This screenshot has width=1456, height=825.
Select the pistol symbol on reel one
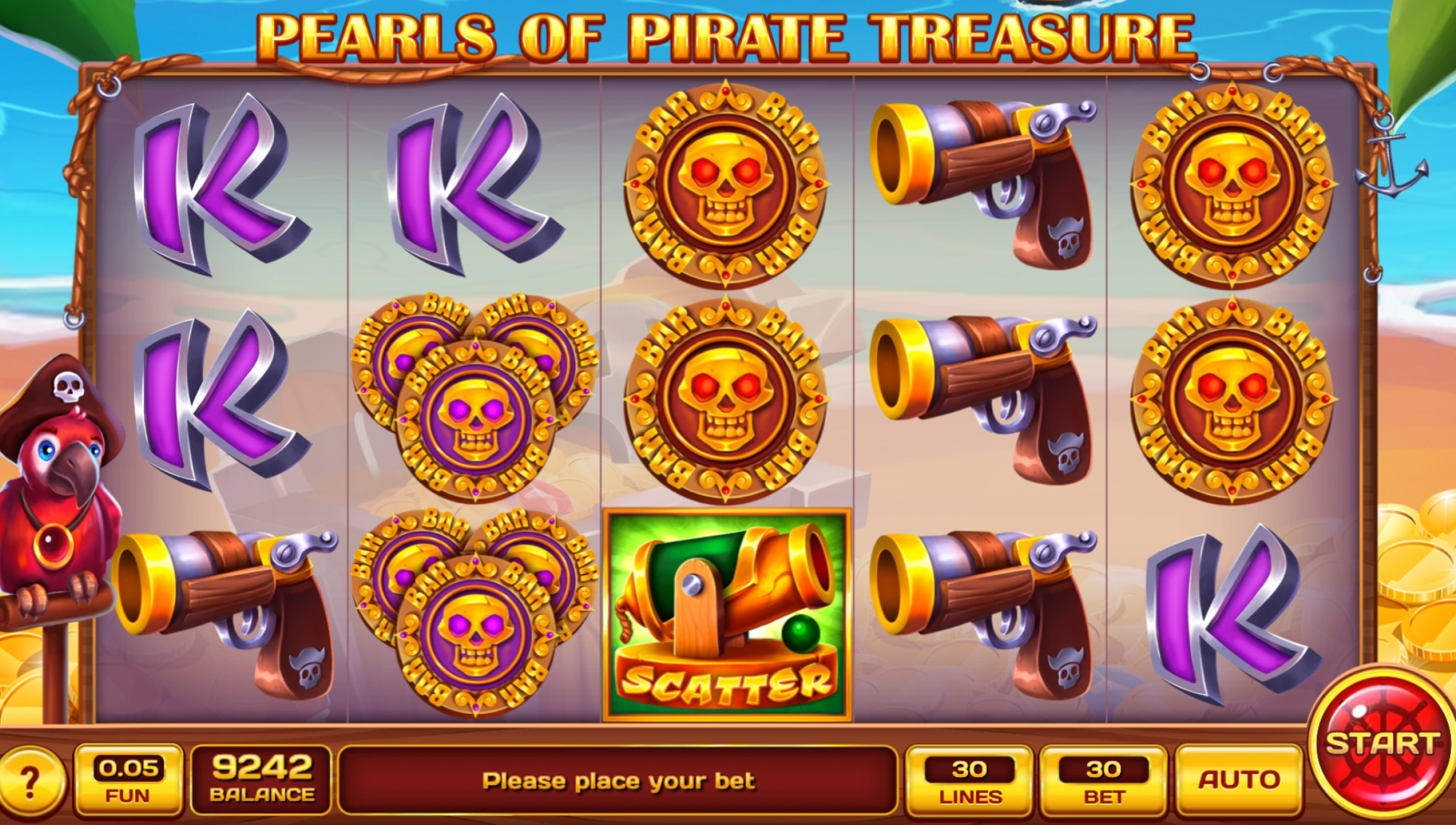pos(224,613)
